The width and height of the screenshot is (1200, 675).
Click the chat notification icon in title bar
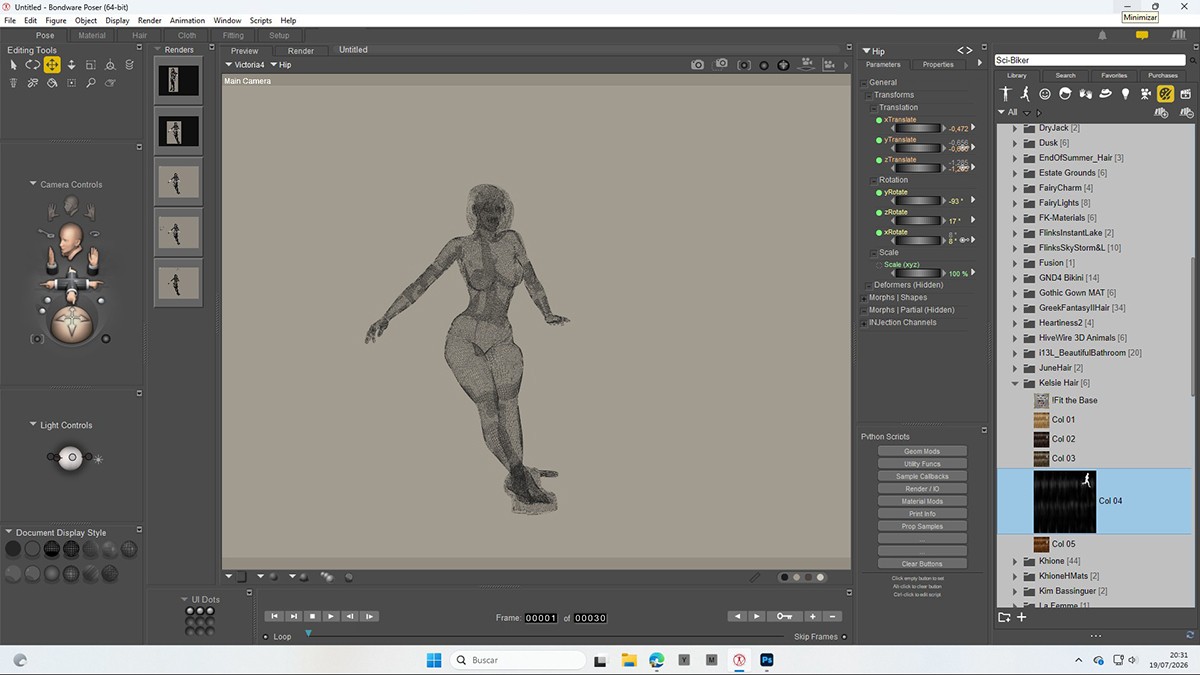(x=1142, y=35)
